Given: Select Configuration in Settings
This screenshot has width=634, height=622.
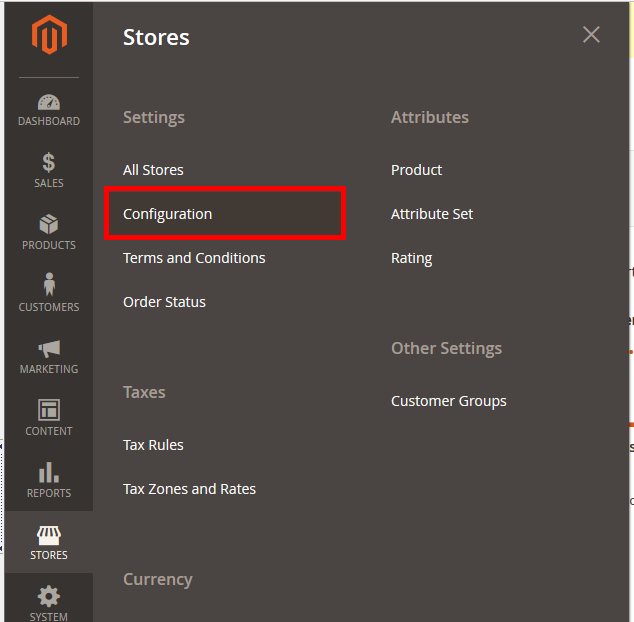Looking at the screenshot, I should tap(168, 214).
